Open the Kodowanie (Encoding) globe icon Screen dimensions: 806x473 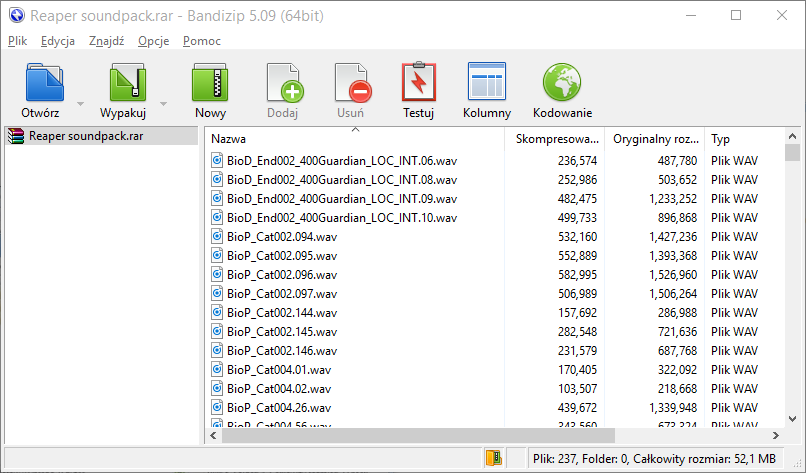click(x=562, y=82)
